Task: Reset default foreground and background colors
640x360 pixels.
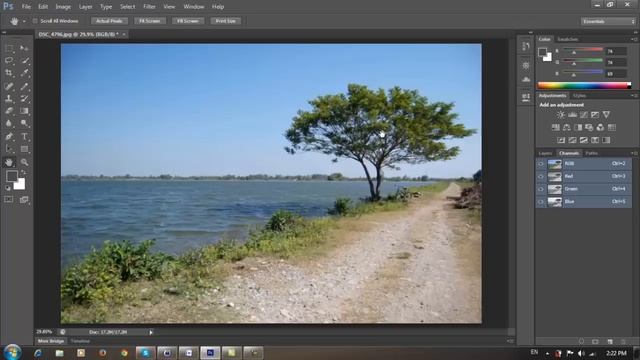Action: 8,188
